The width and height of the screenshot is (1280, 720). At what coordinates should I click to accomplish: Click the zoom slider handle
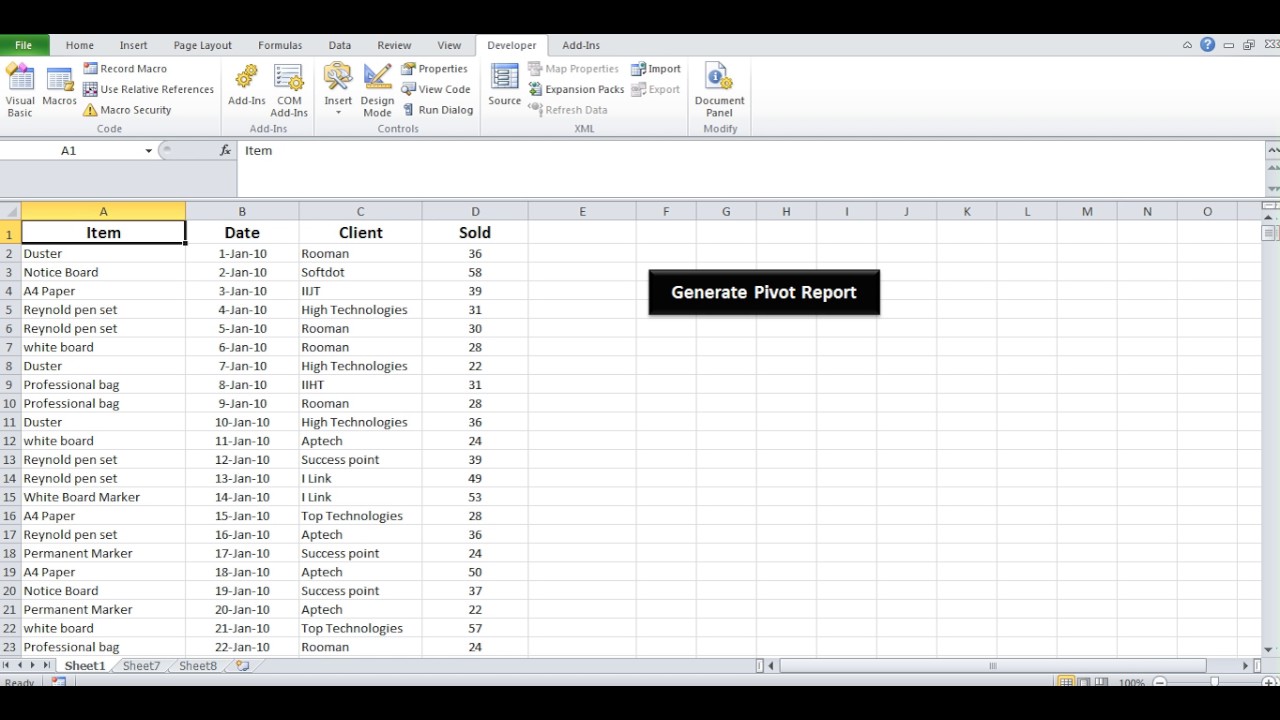click(x=1214, y=683)
